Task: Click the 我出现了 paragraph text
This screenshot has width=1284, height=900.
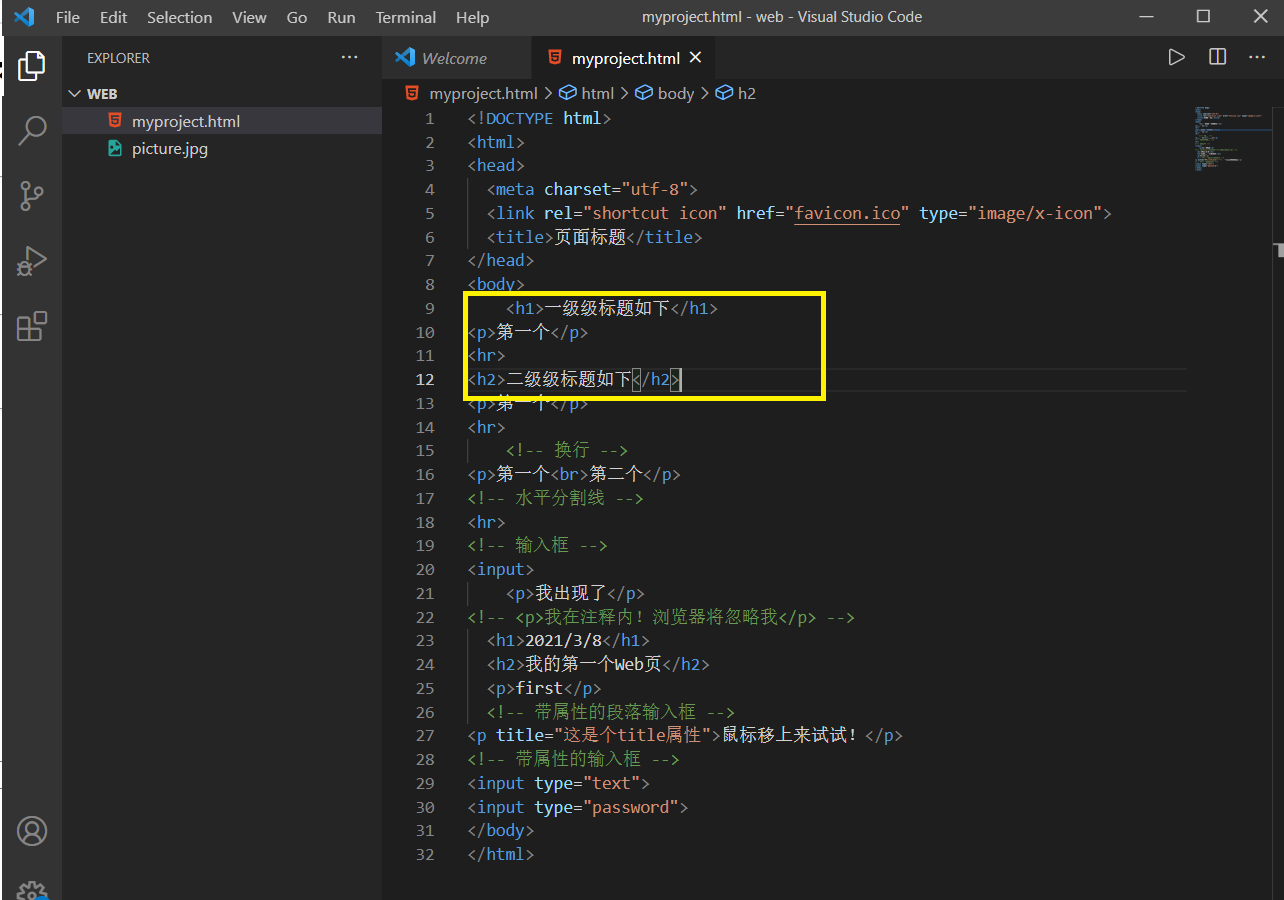Action: (x=571, y=593)
